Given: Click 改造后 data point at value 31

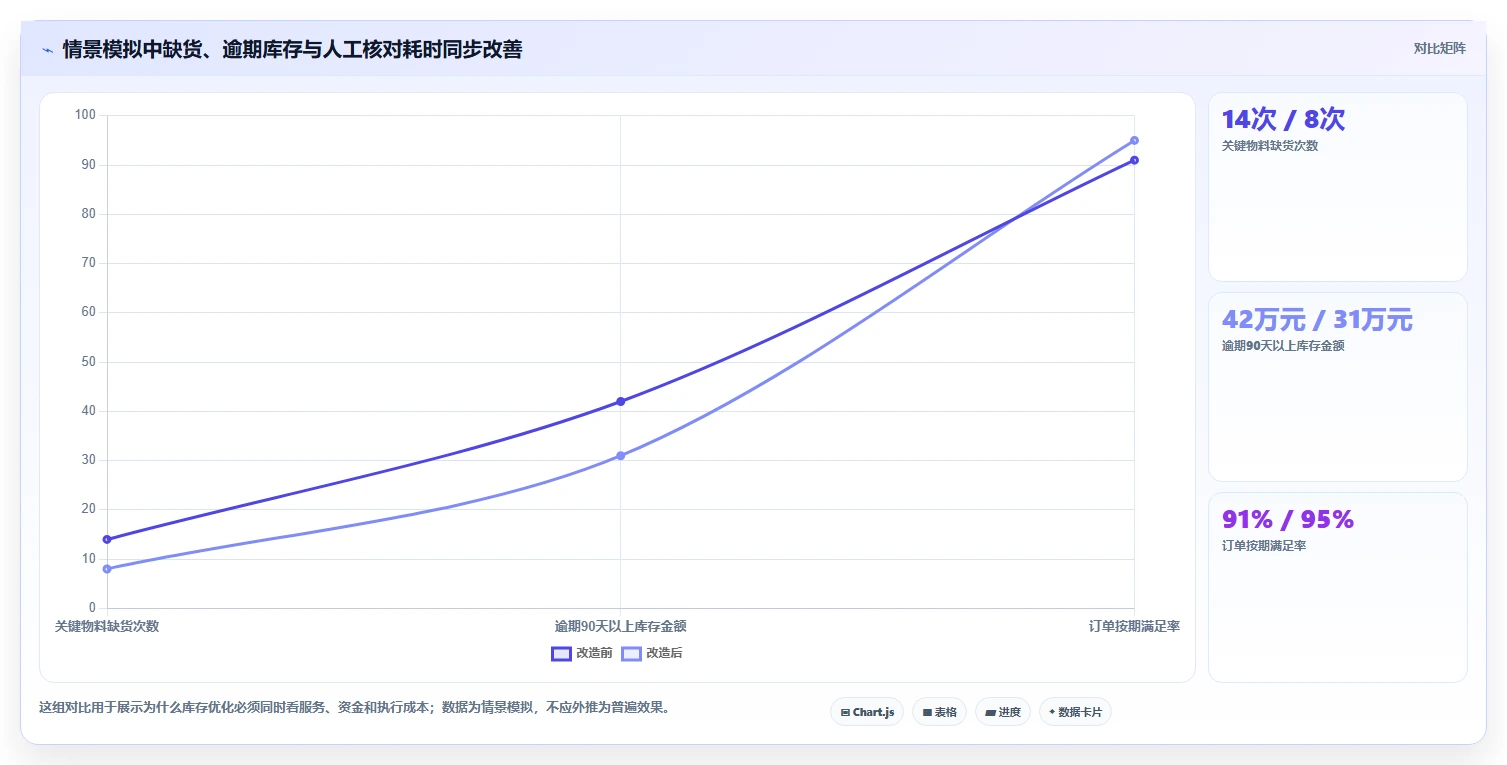Looking at the screenshot, I should point(620,455).
